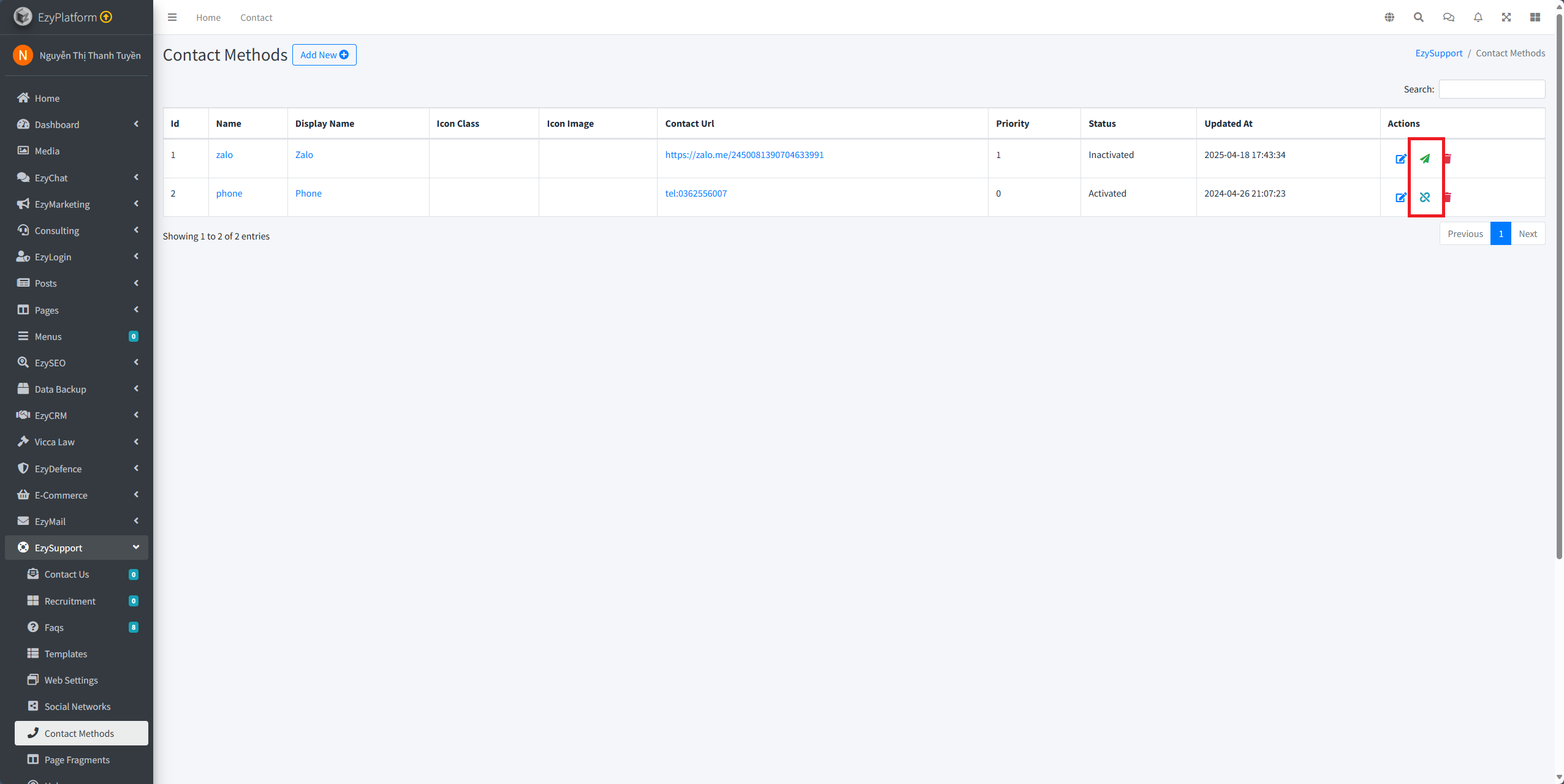The height and width of the screenshot is (784, 1564).
Task: Sort by the Status column
Action: pyautogui.click(x=1138, y=123)
